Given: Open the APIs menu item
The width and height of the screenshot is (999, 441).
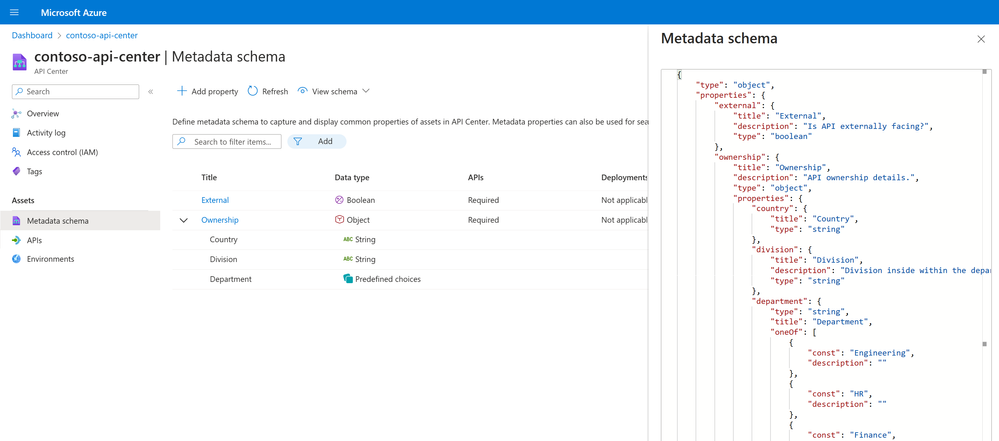Looking at the screenshot, I should [x=34, y=240].
